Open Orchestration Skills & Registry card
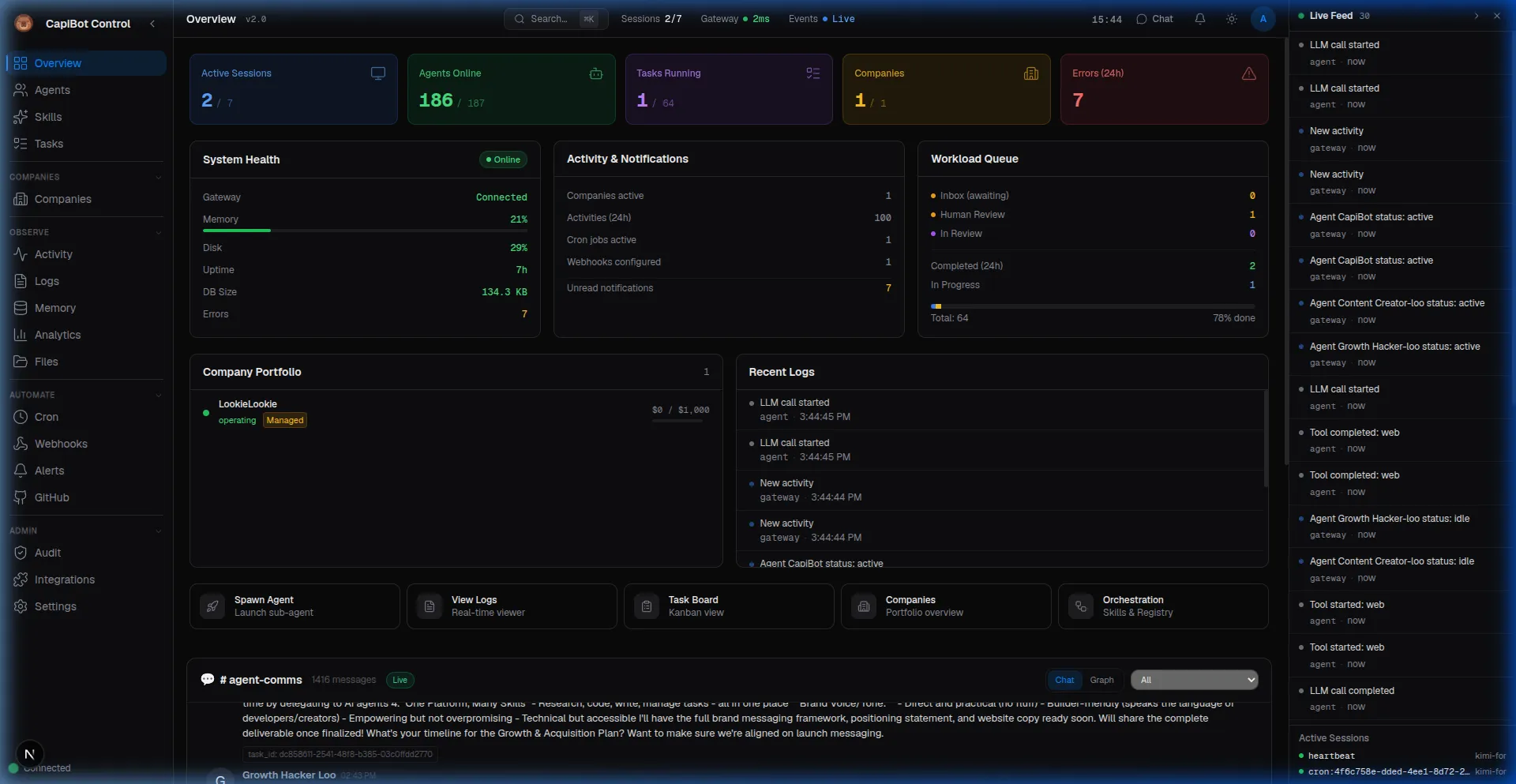 coord(1162,606)
